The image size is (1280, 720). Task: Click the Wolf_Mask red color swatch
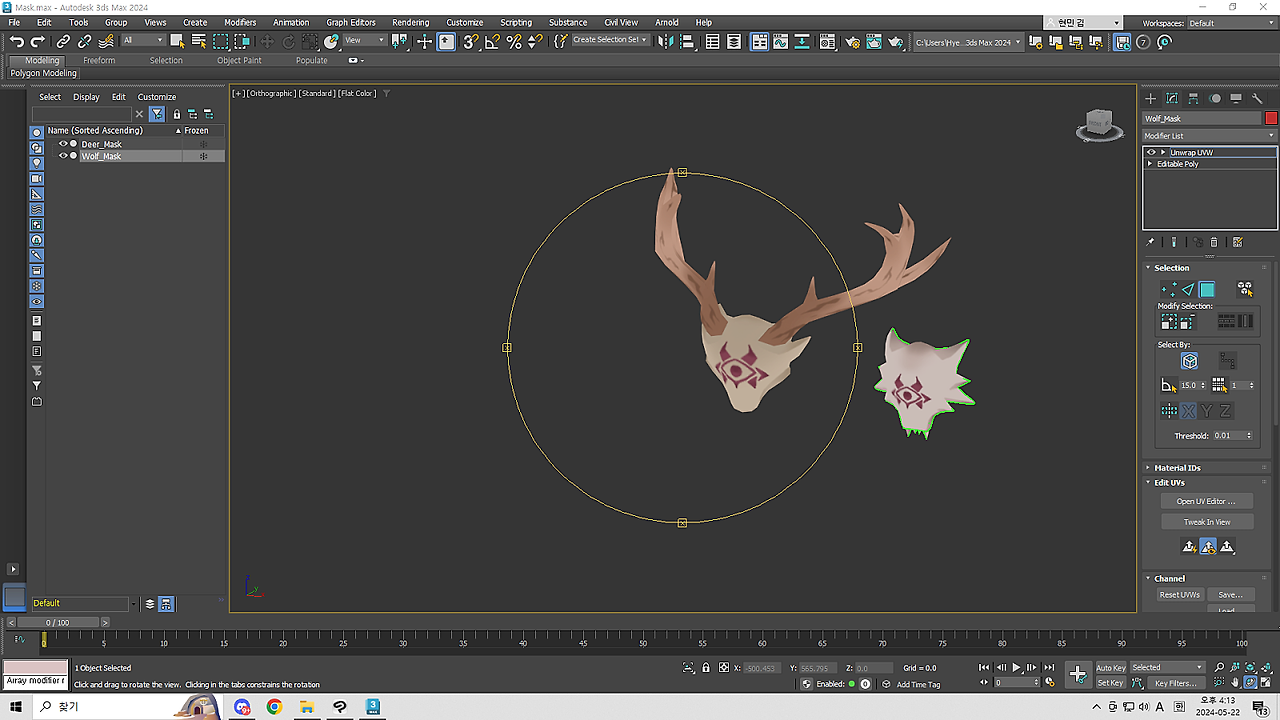(x=1271, y=118)
